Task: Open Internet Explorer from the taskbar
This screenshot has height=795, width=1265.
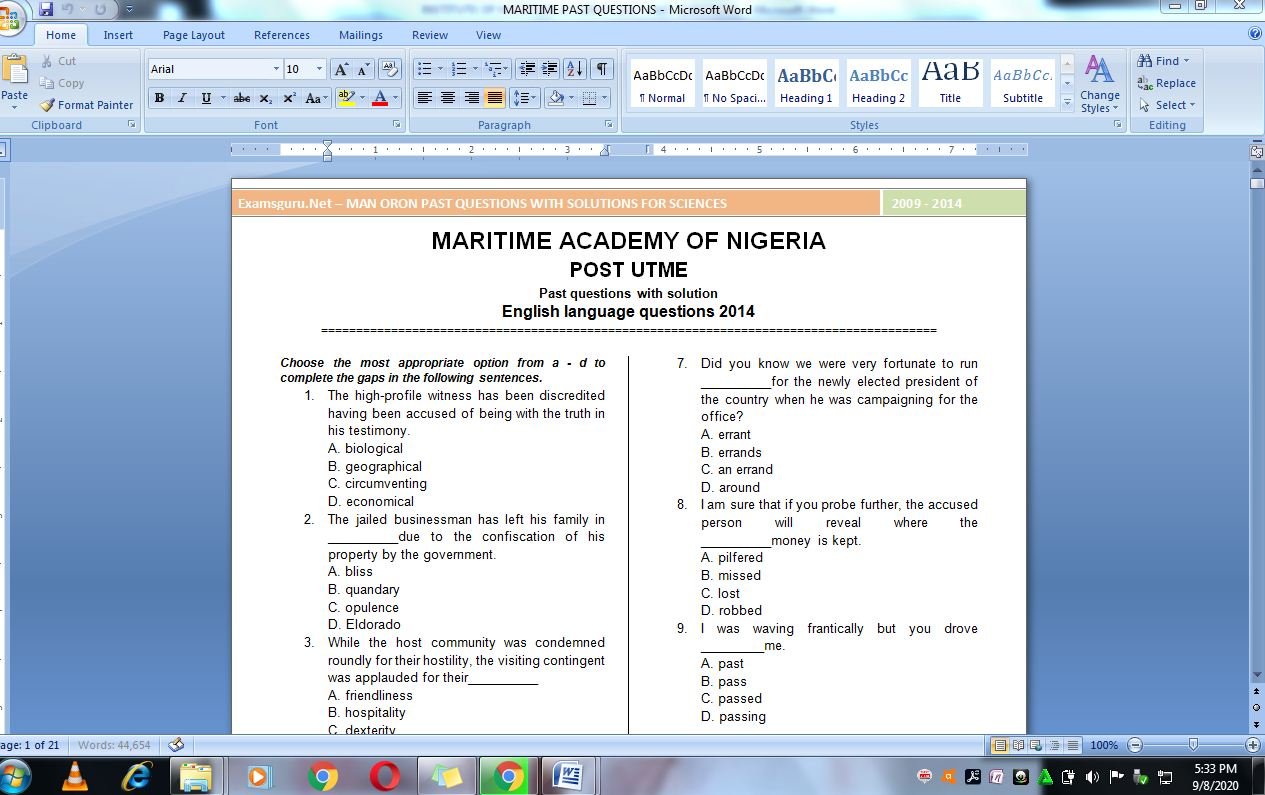Action: click(136, 776)
